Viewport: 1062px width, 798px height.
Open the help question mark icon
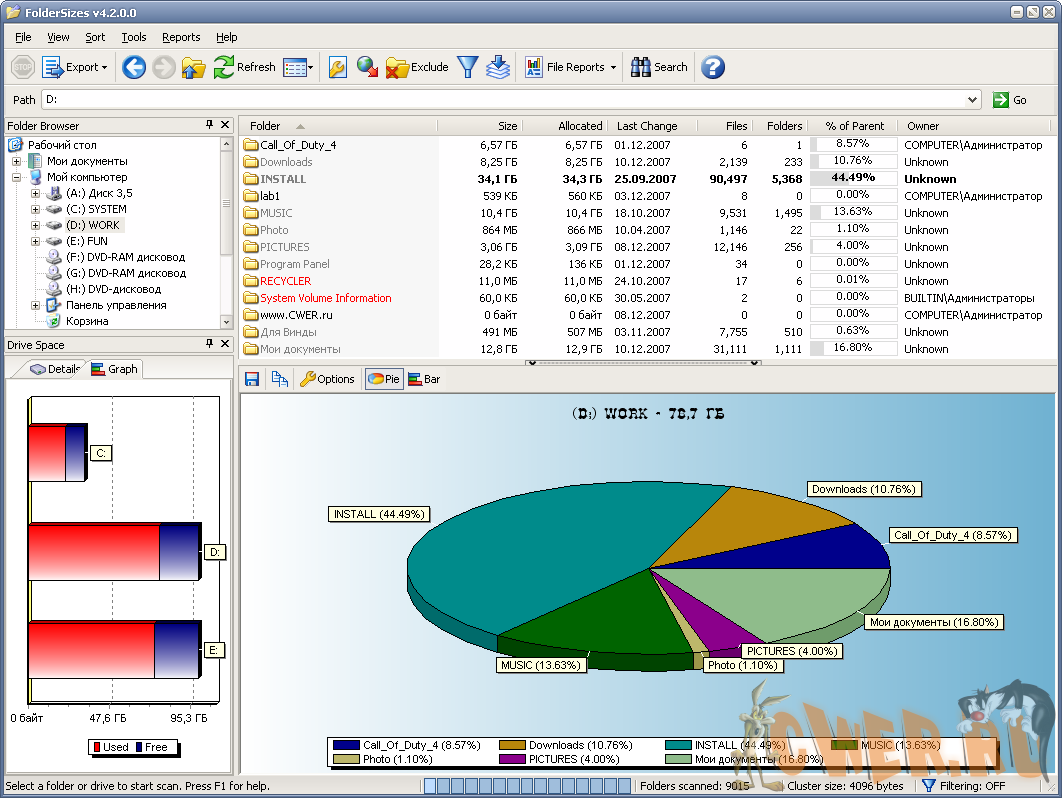click(x=712, y=67)
